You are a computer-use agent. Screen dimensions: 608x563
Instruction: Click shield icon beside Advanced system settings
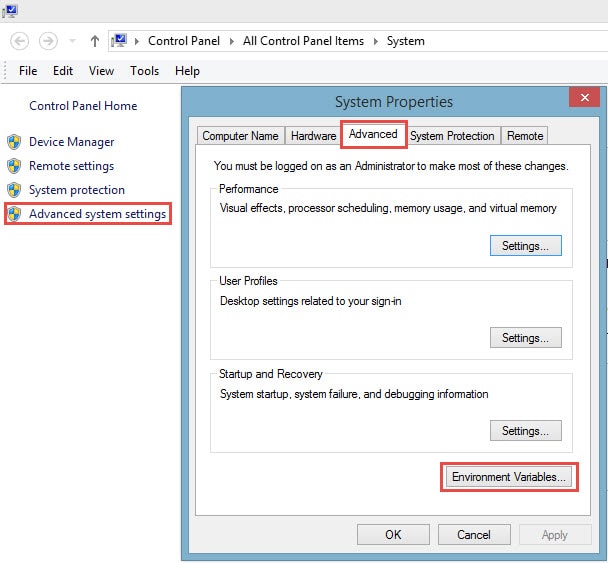coord(14,214)
